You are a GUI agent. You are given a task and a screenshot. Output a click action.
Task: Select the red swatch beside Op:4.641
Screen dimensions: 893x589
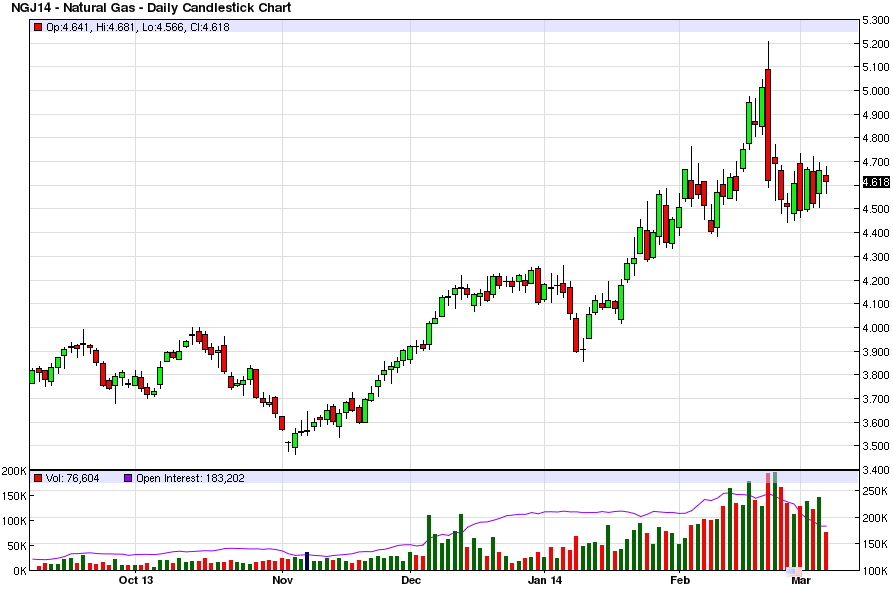tap(38, 27)
